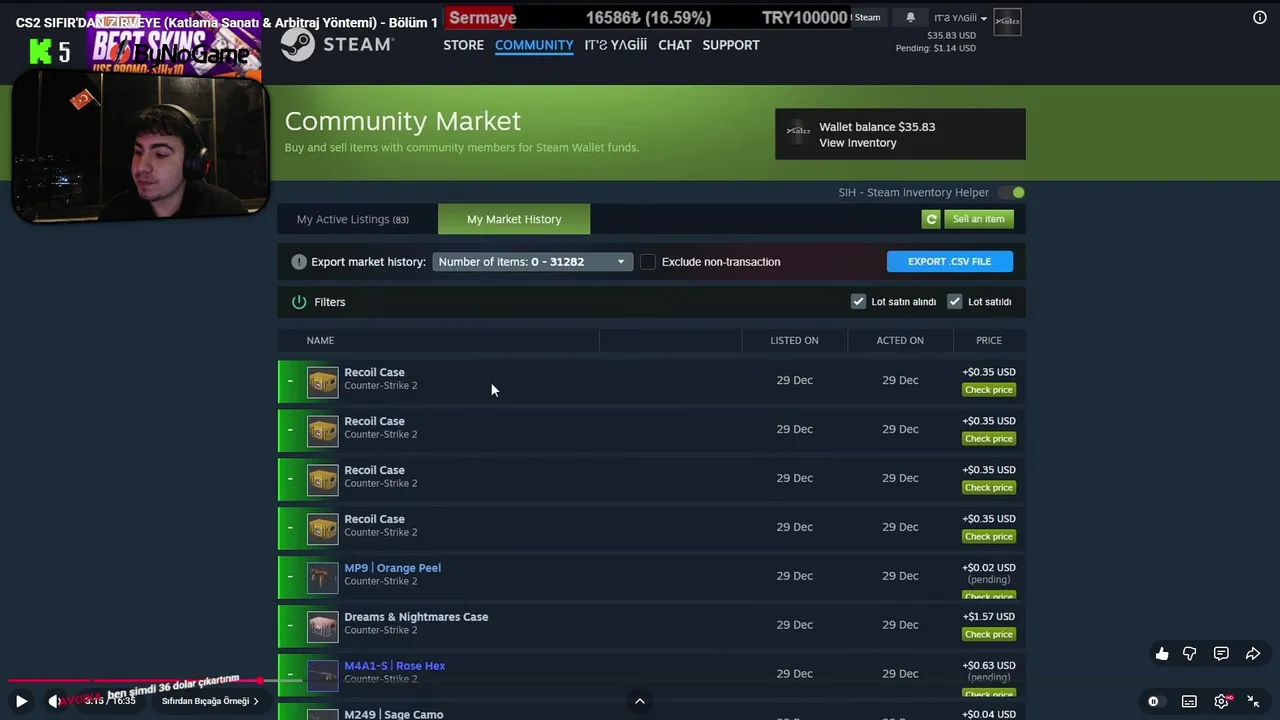Open the video info circle icon
This screenshot has width=1280, height=720.
(x=1260, y=17)
